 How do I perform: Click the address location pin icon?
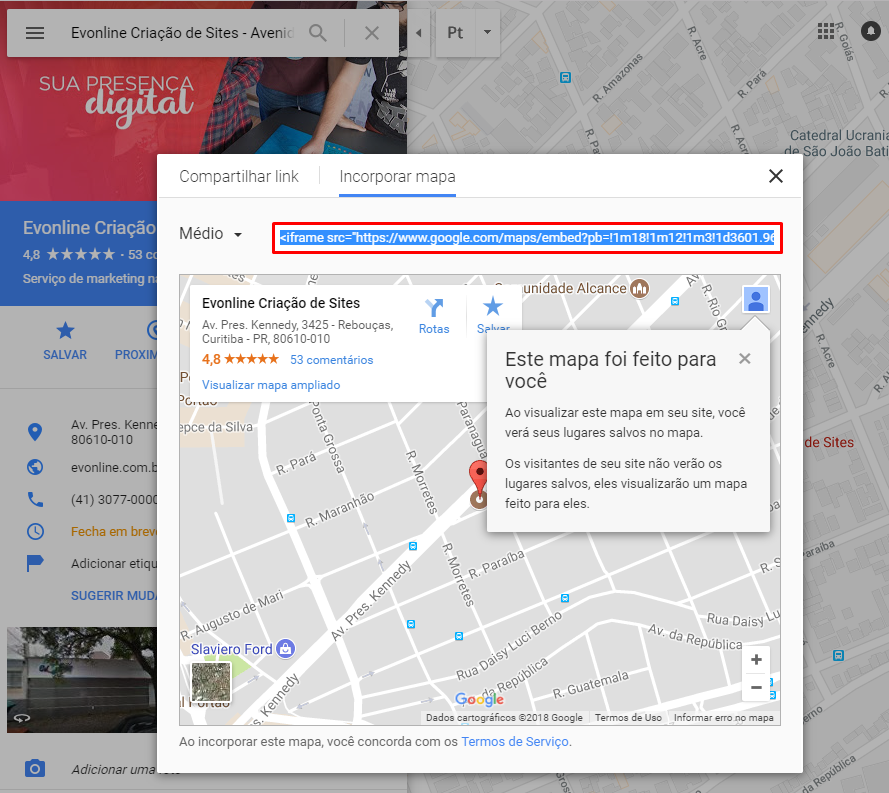pyautogui.click(x=35, y=432)
